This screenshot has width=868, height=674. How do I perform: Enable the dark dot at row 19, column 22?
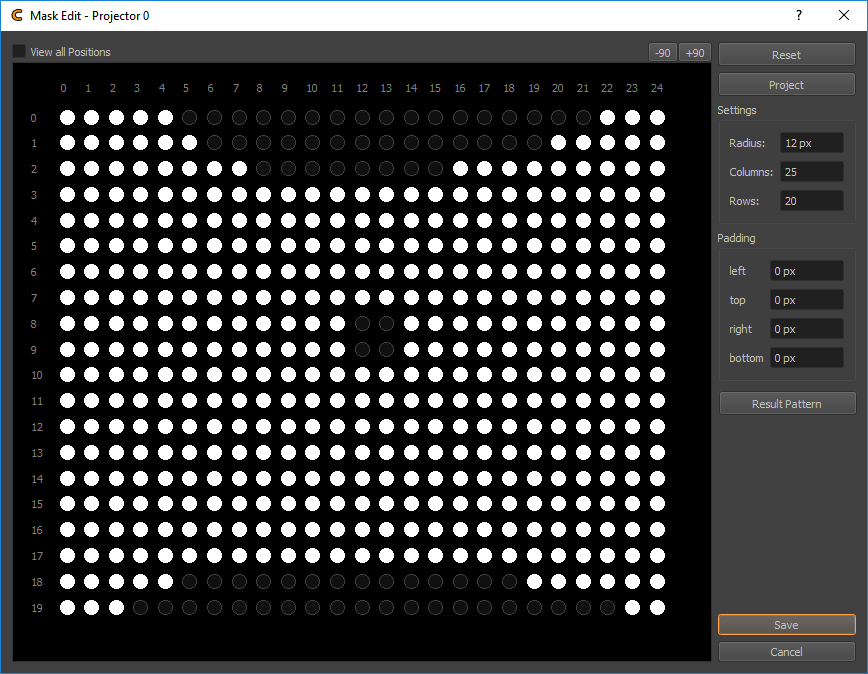point(607,608)
